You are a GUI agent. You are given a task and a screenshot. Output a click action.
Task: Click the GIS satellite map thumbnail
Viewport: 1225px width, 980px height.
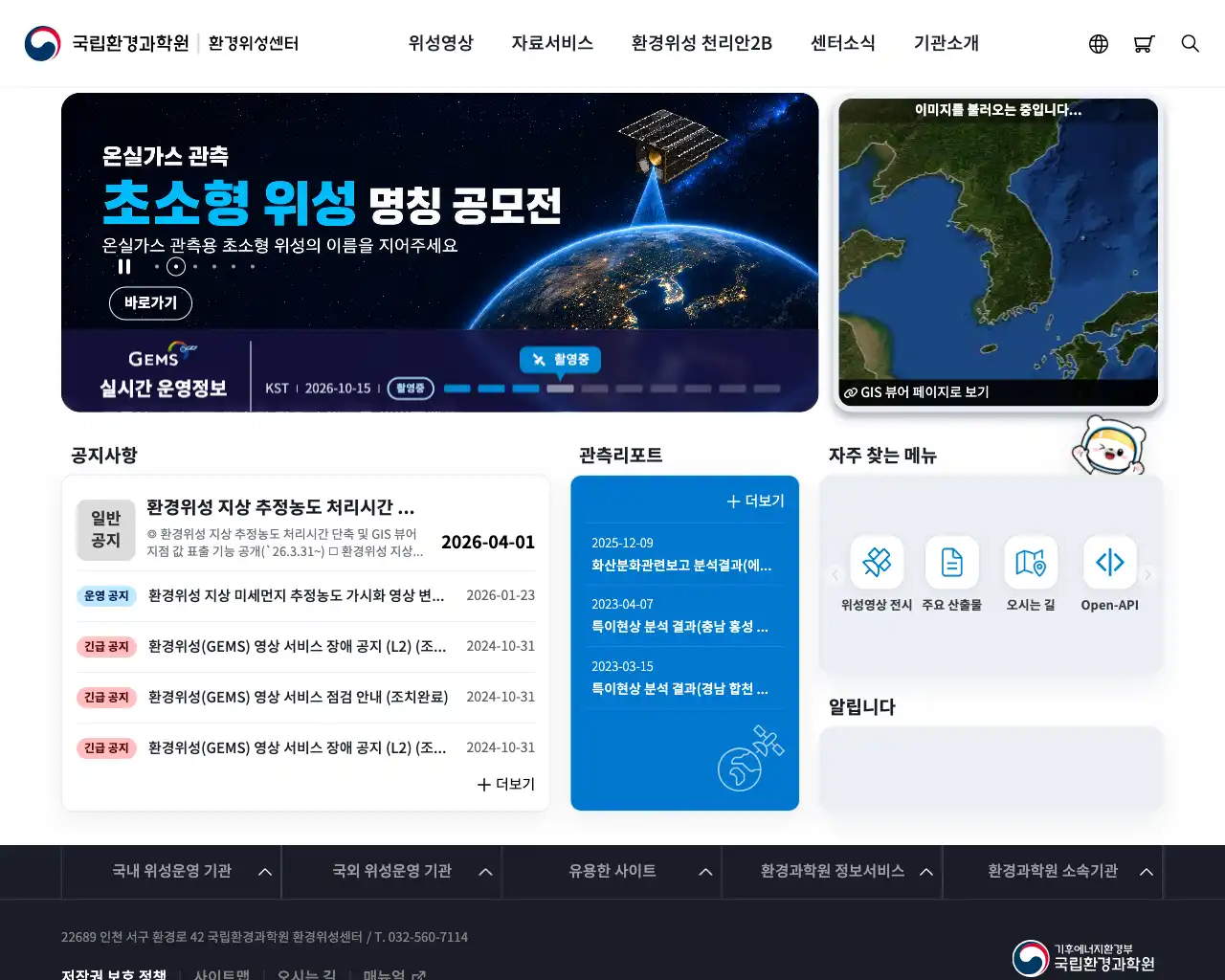[998, 253]
